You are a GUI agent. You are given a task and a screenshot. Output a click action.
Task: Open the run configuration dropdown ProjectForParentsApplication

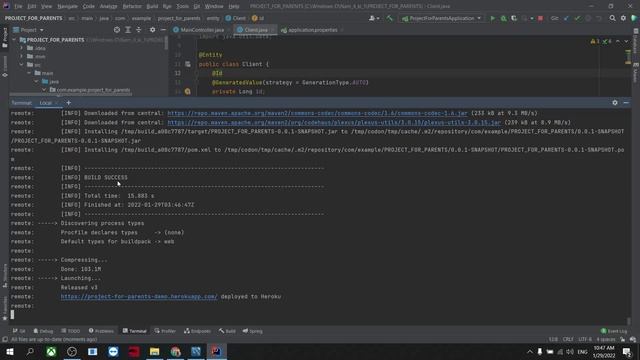442,18
